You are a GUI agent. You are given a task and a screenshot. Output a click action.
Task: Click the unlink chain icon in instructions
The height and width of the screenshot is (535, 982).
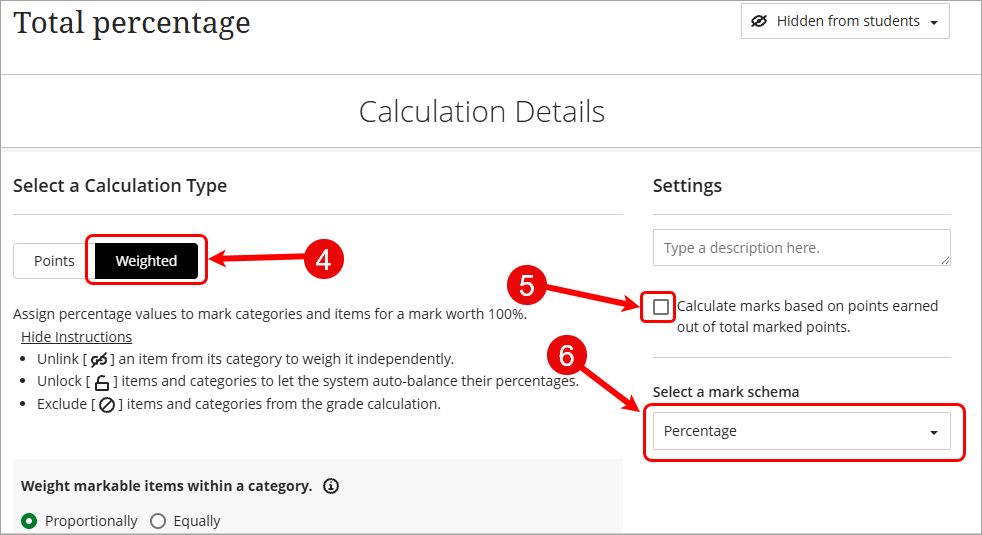(99, 360)
